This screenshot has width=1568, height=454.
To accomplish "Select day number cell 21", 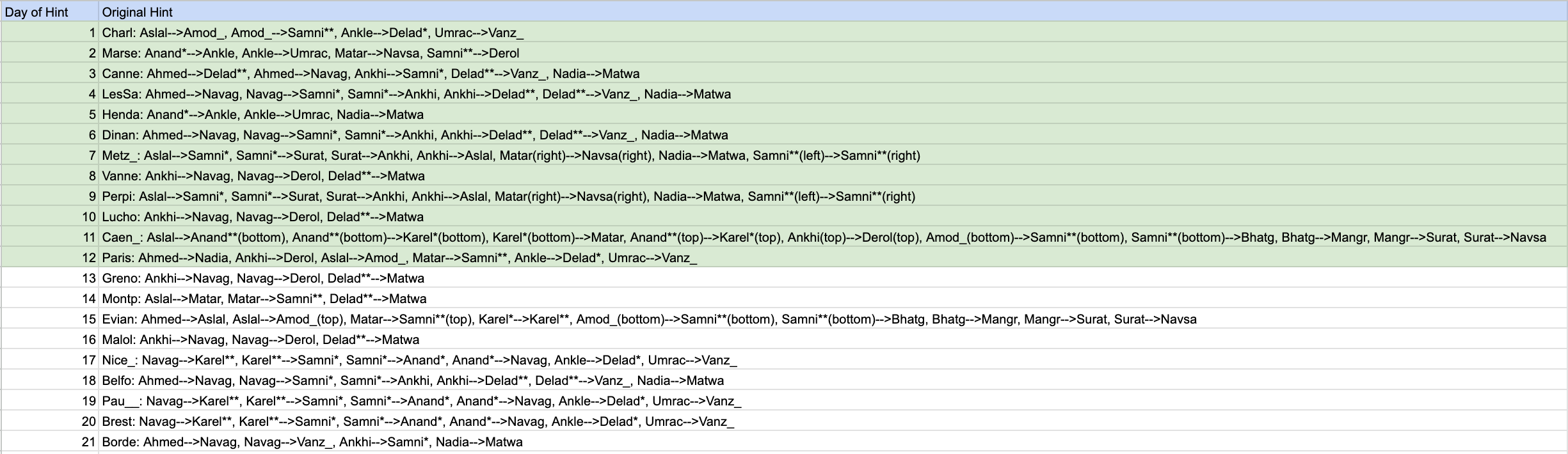I will [x=50, y=441].
